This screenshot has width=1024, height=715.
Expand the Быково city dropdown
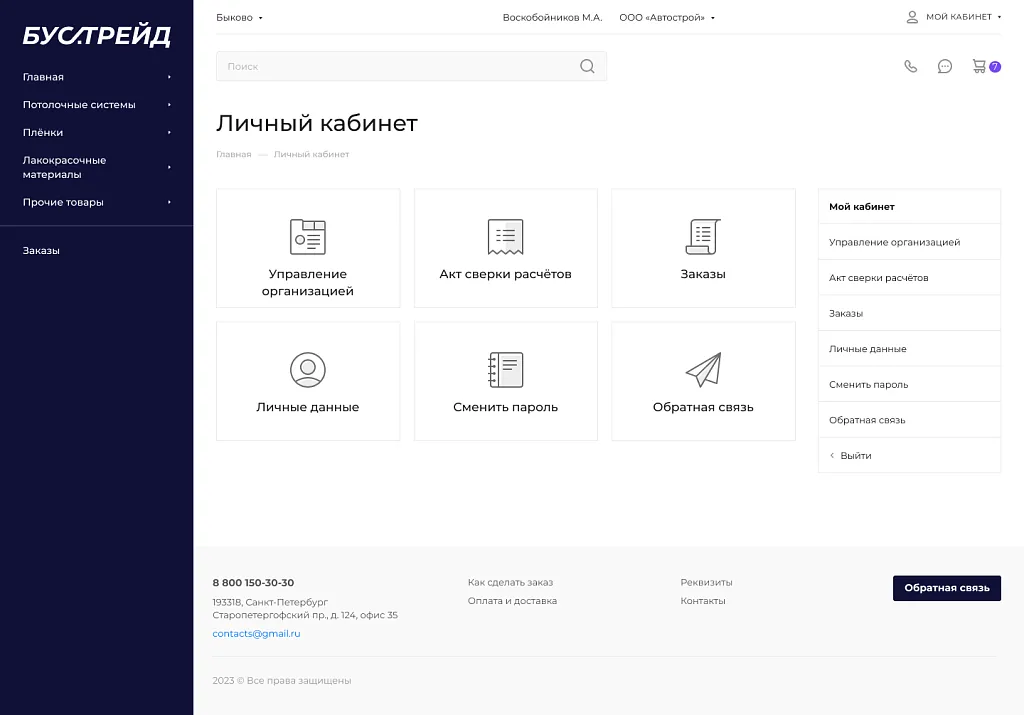click(240, 18)
